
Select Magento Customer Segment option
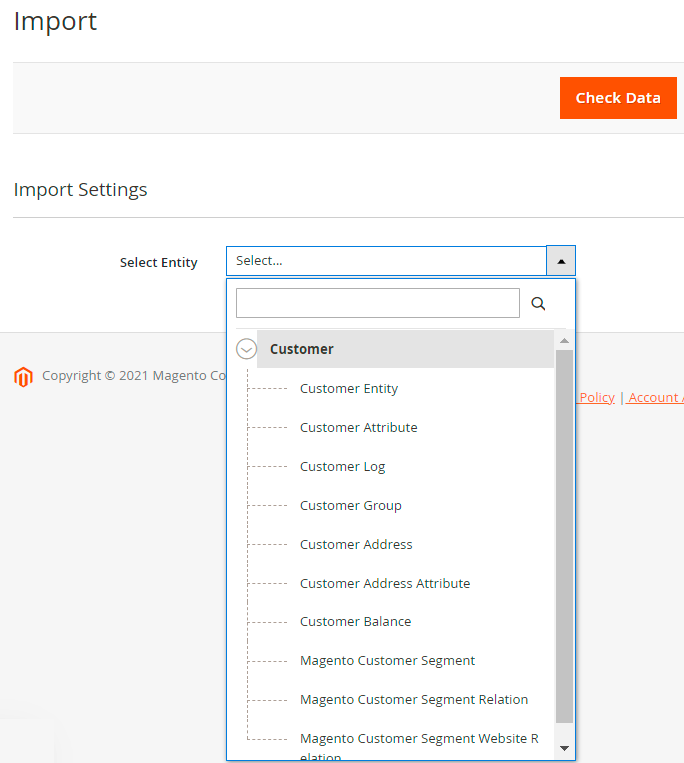click(x=387, y=661)
